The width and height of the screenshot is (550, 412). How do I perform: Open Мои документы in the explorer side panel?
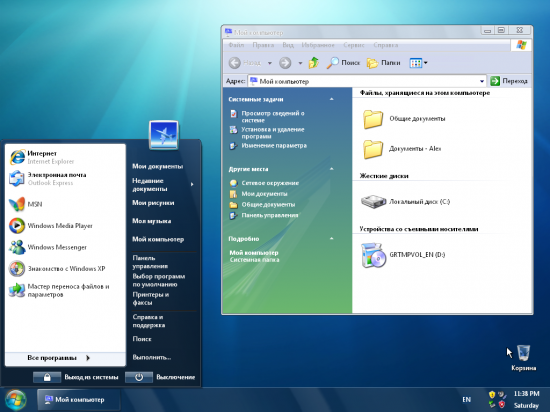(x=264, y=194)
